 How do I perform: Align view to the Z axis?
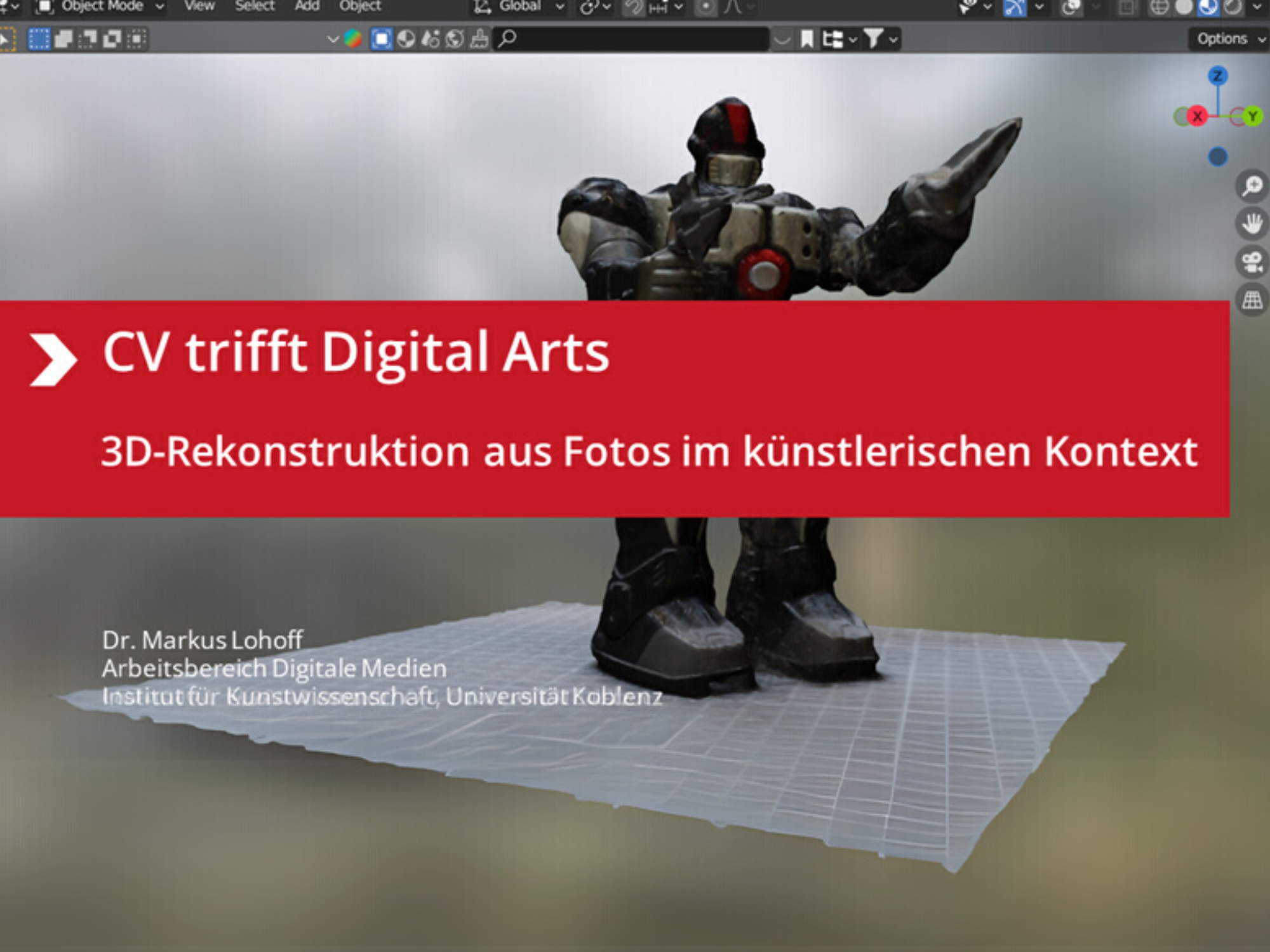pos(1217,76)
